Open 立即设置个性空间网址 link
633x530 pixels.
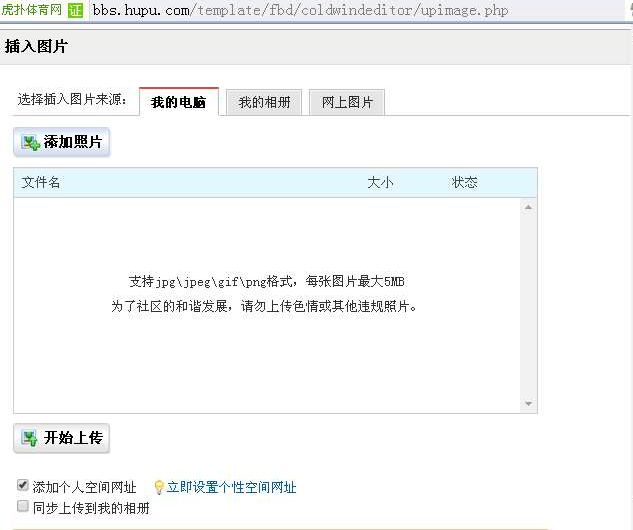231,487
